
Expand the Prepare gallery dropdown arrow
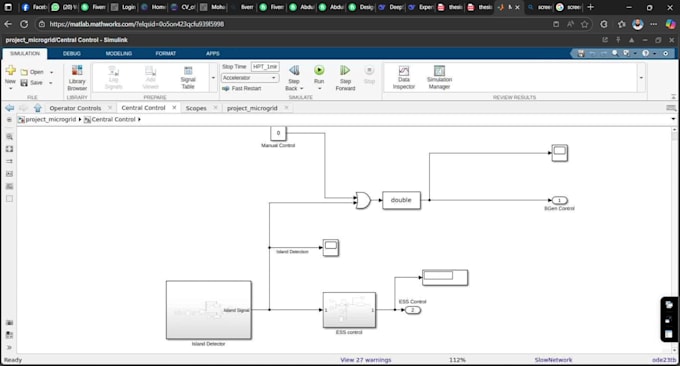[213, 78]
